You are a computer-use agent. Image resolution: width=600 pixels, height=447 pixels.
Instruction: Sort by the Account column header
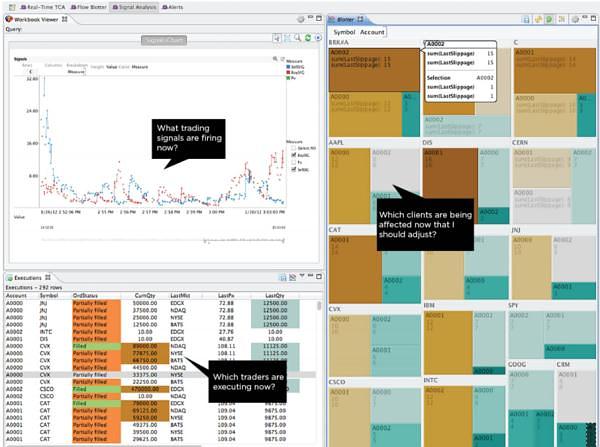tap(16, 295)
